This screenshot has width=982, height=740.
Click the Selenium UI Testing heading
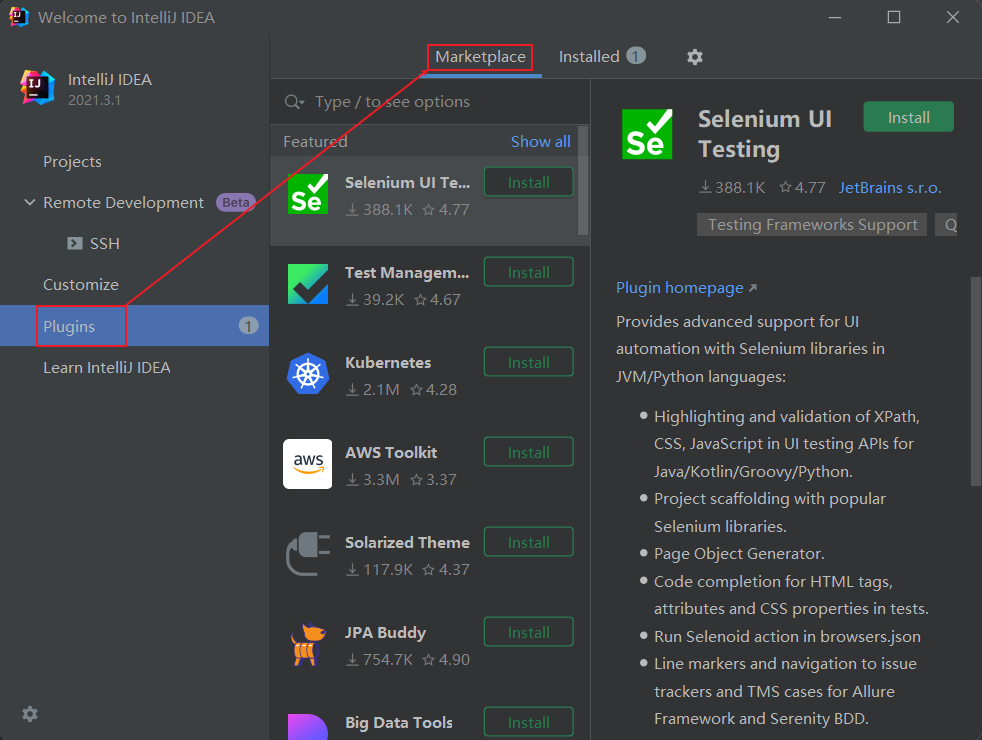pyautogui.click(x=765, y=134)
